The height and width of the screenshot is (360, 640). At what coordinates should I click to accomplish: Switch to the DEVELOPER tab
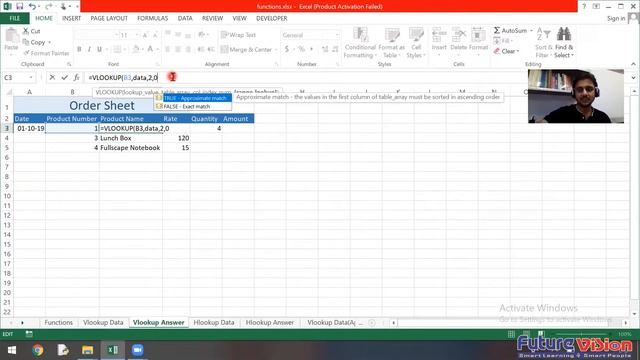tap(271, 18)
